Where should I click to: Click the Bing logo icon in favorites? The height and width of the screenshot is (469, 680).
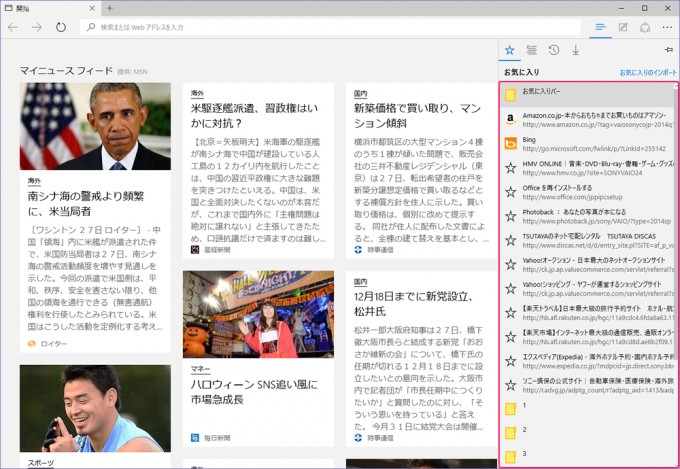[x=511, y=144]
